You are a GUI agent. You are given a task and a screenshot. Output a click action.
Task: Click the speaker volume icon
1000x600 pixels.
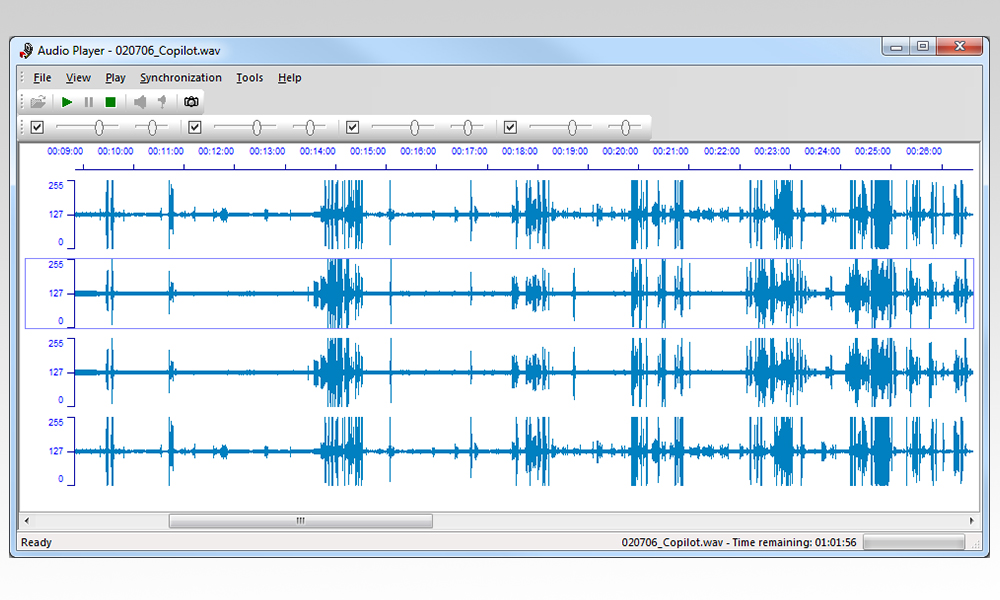point(140,102)
